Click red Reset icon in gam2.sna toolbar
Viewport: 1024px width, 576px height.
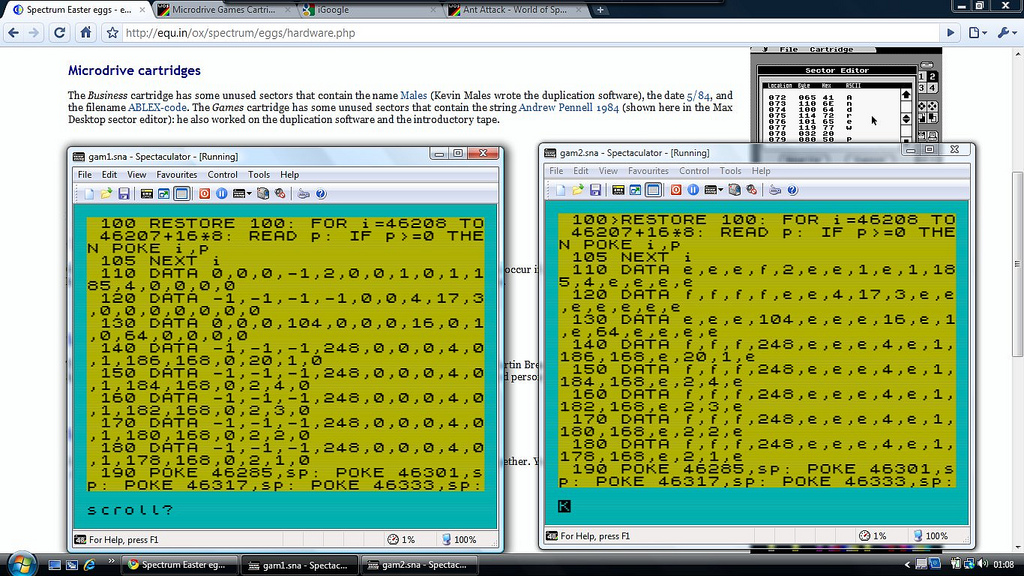(676, 190)
